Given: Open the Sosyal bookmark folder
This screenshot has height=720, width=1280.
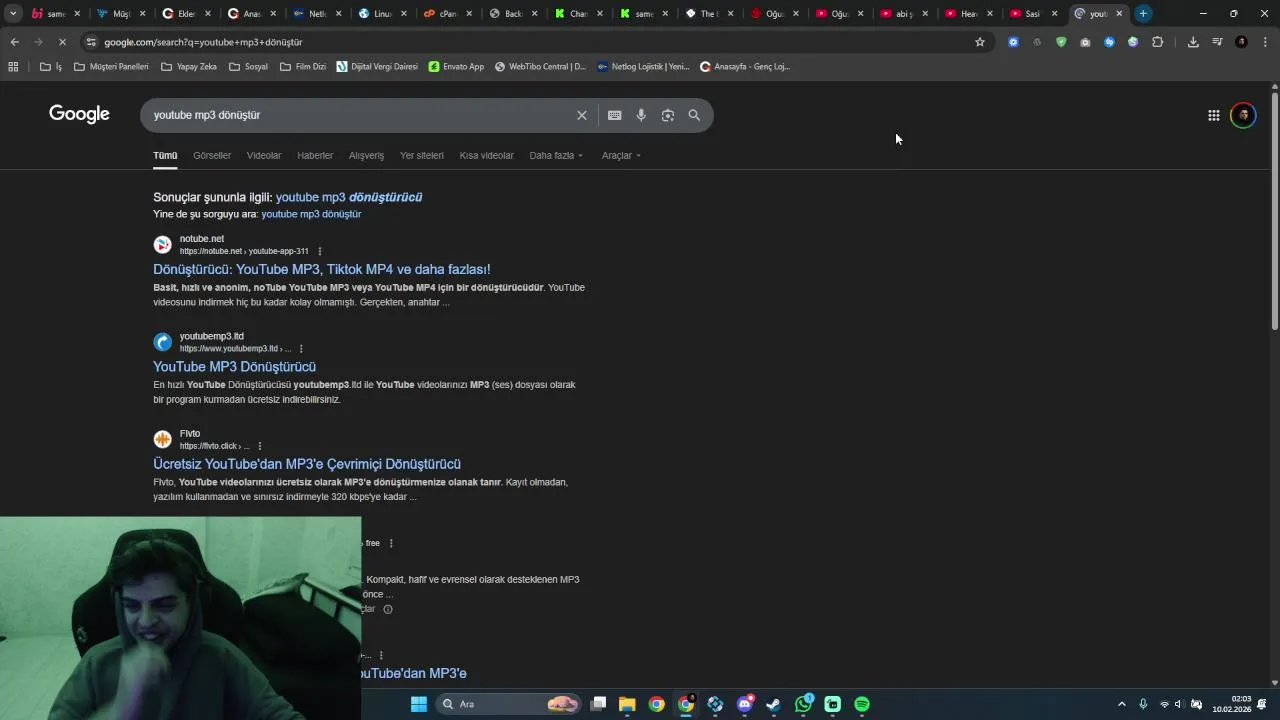Looking at the screenshot, I should click(248, 67).
